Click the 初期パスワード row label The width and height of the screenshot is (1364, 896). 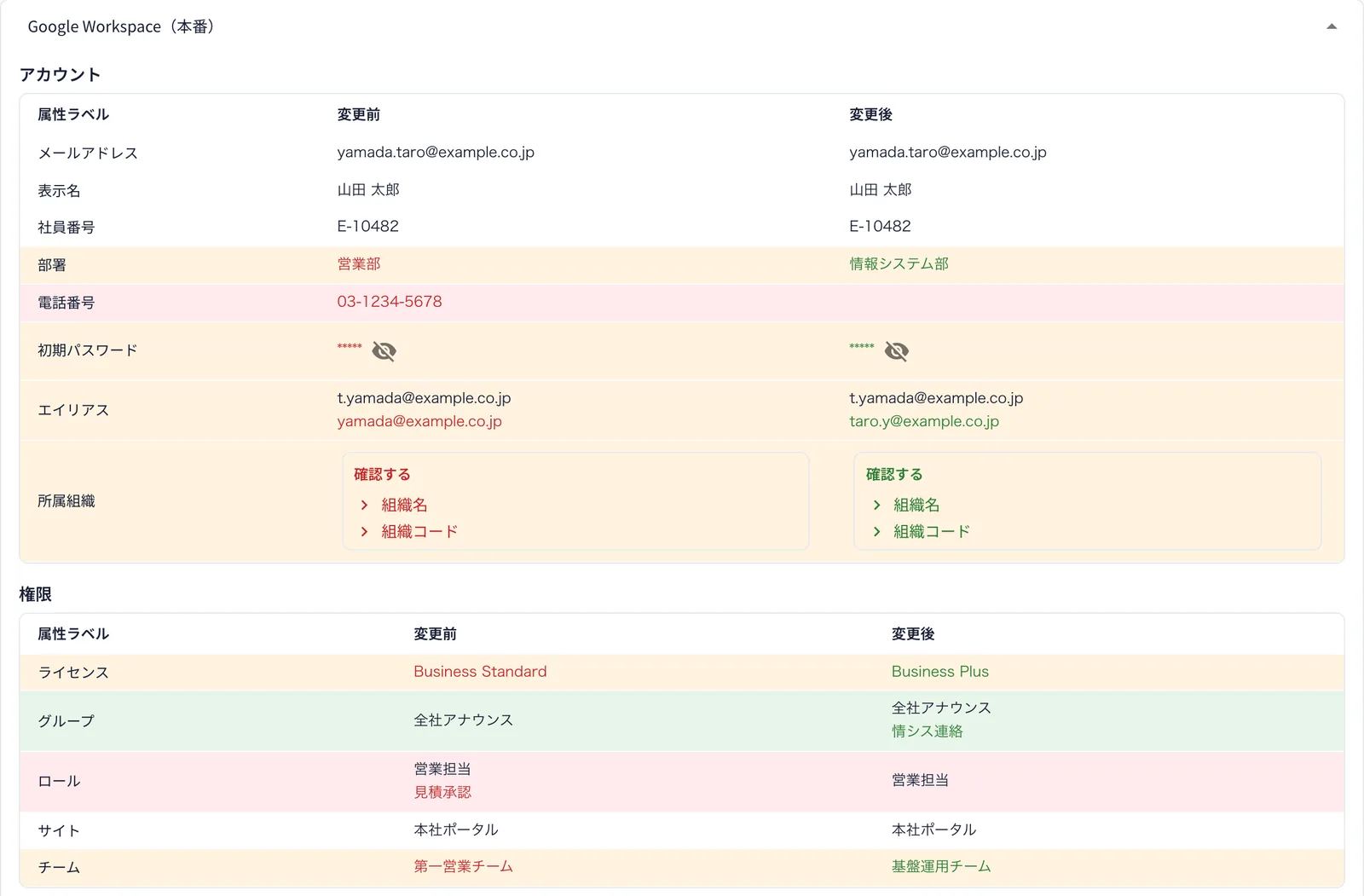tap(87, 350)
